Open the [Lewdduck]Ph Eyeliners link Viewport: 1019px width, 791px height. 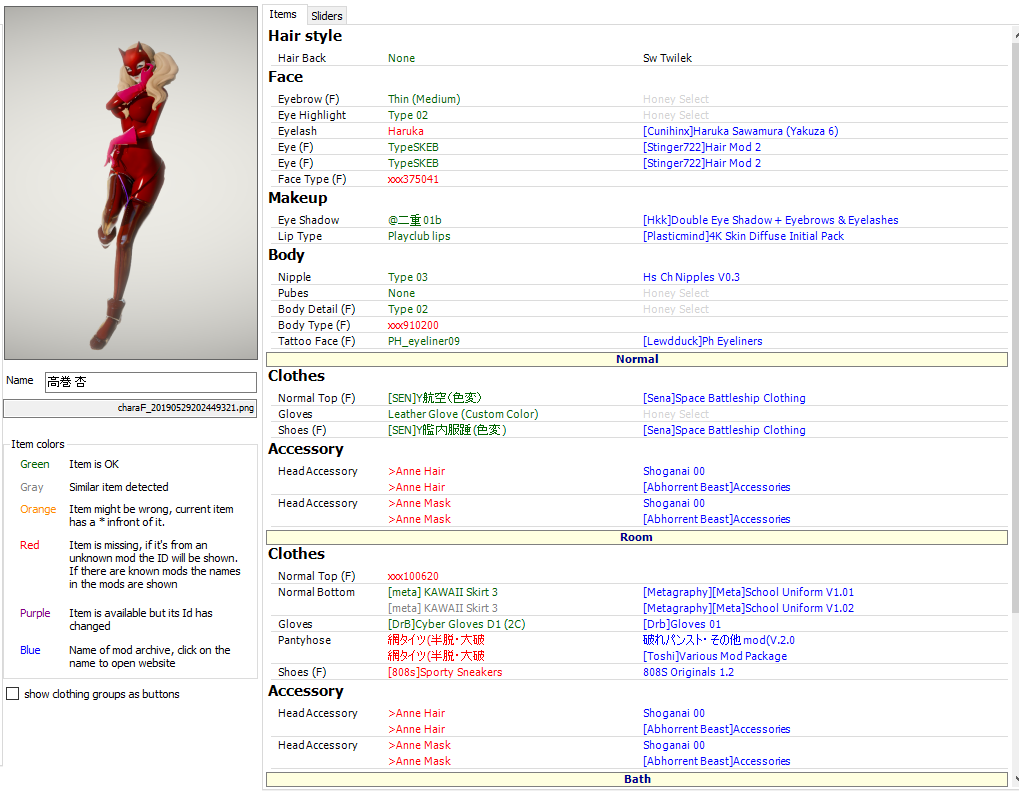[x=703, y=341]
